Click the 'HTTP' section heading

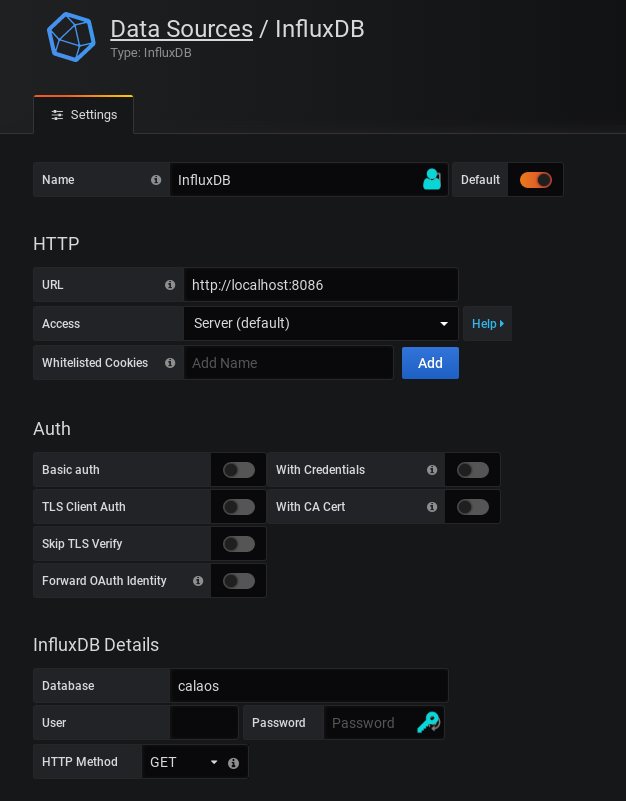click(56, 244)
